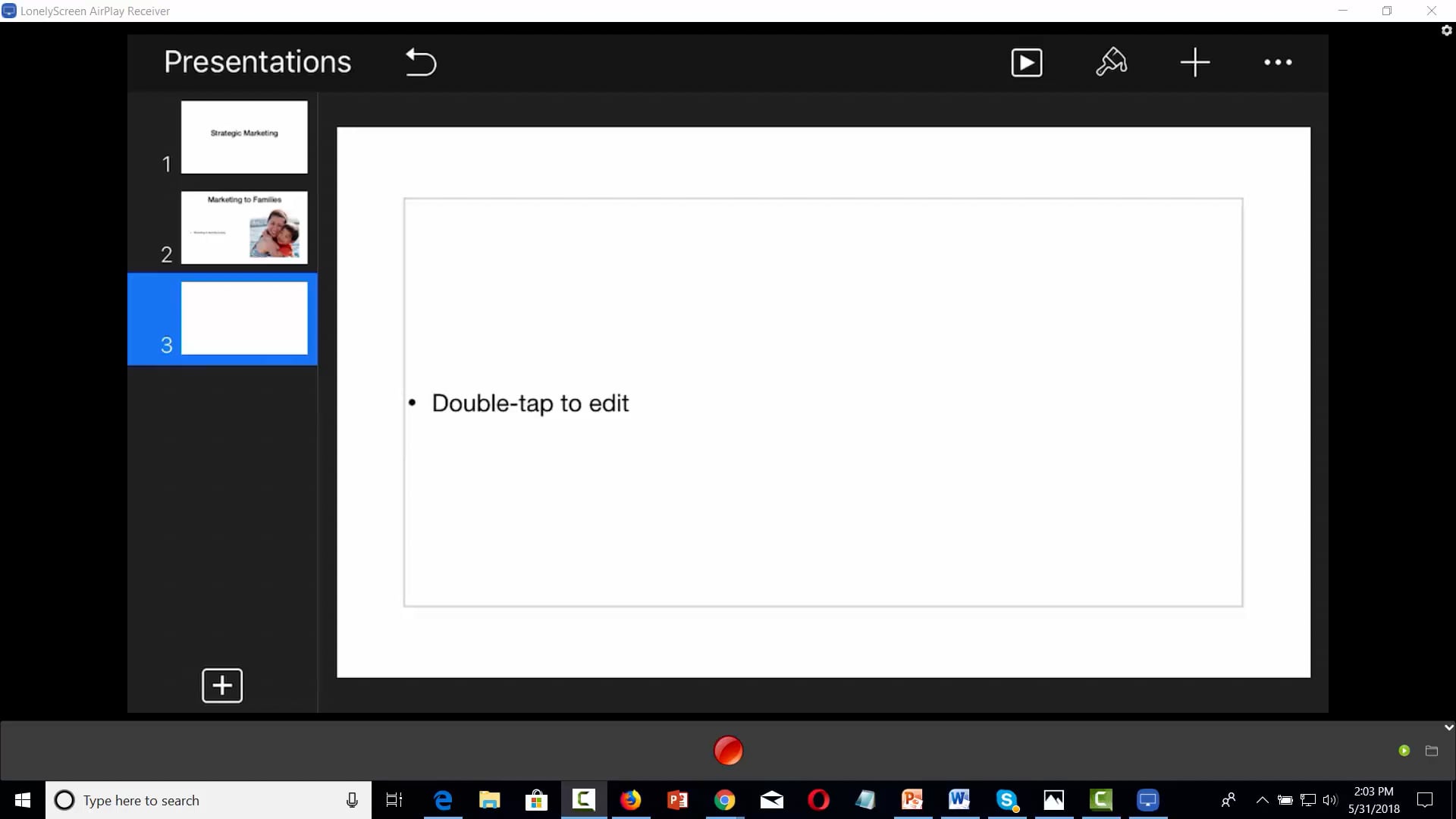1456x819 pixels.
Task: Click the Double-tap to edit placeholder
Action: pos(530,403)
